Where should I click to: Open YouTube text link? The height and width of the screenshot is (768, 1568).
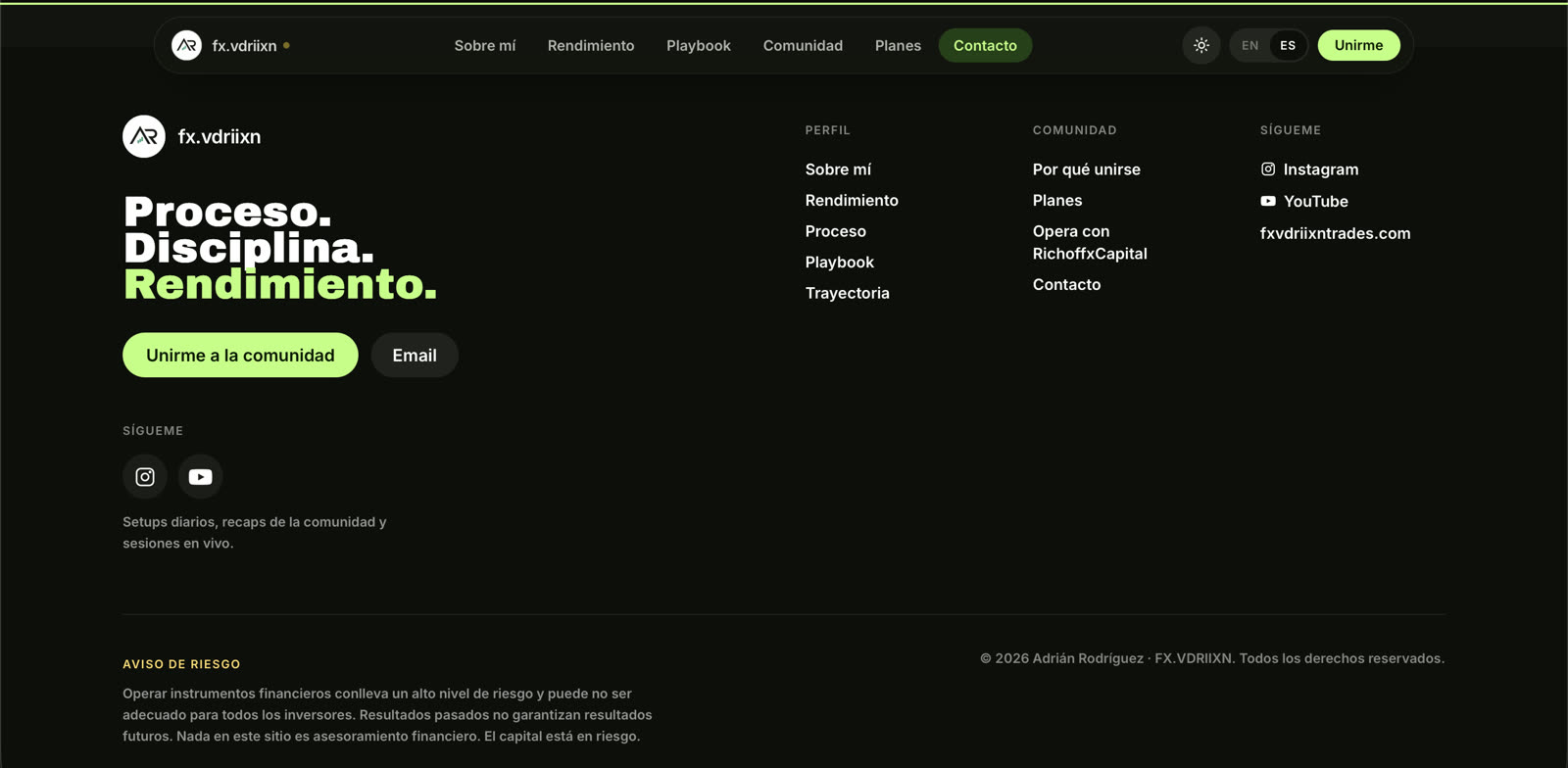(x=1316, y=201)
